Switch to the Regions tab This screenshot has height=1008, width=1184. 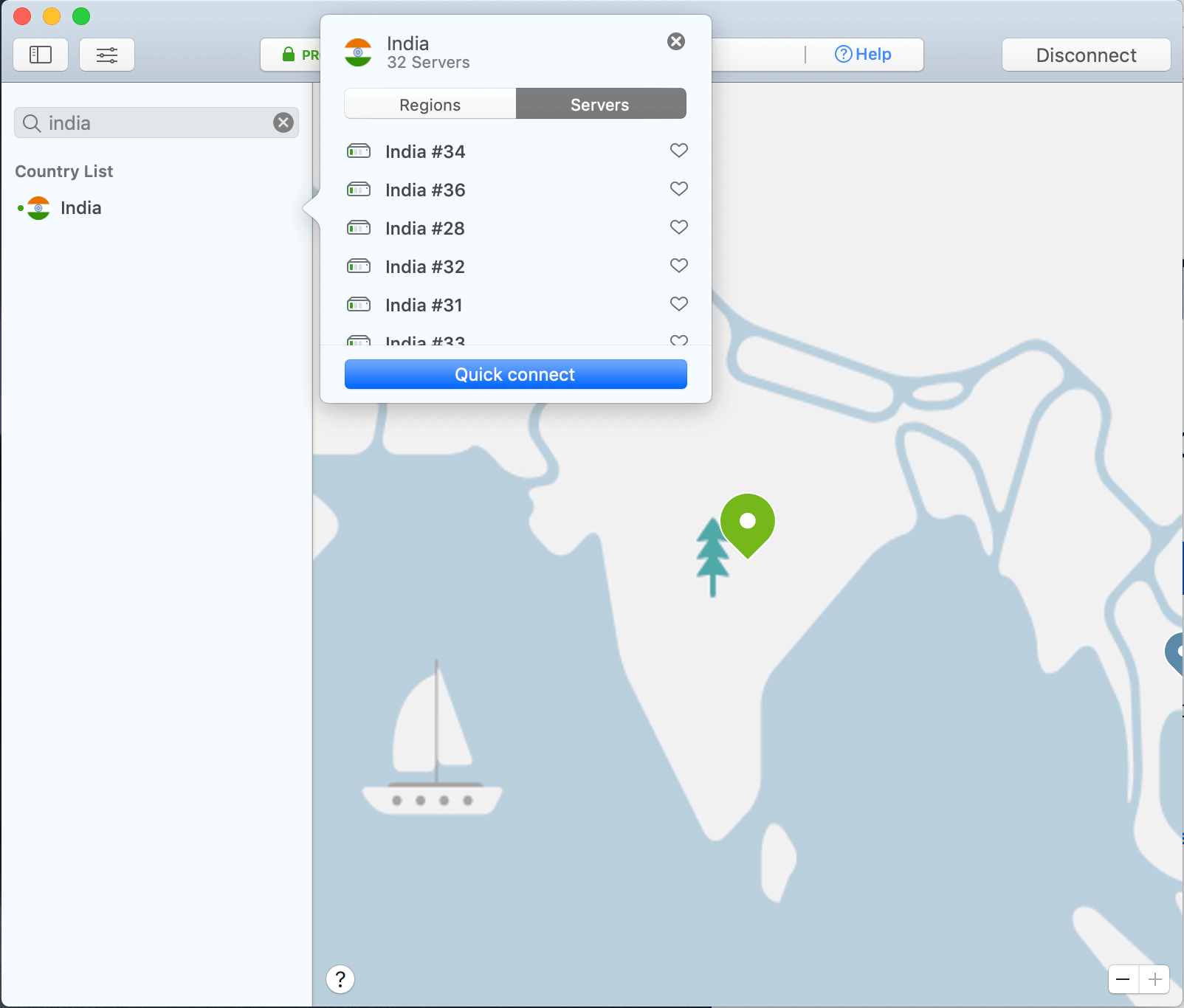pyautogui.click(x=430, y=104)
